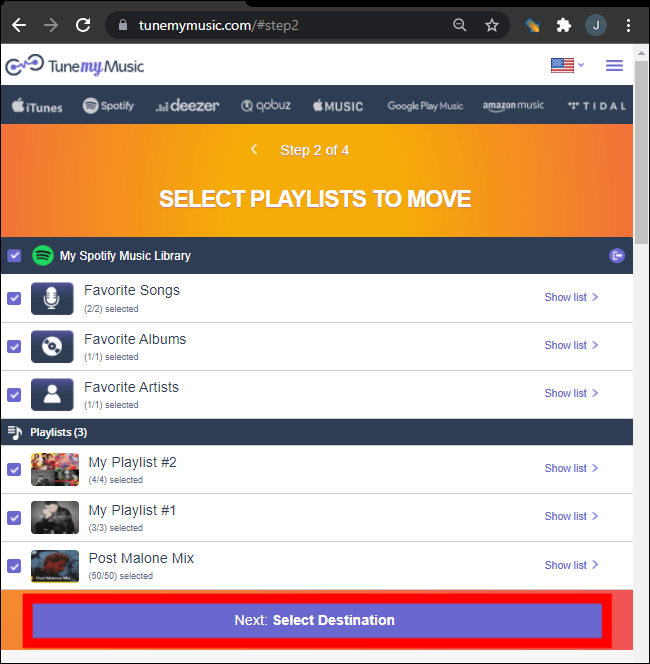Toggle the My Spotify Music Library checkbox

[14, 256]
